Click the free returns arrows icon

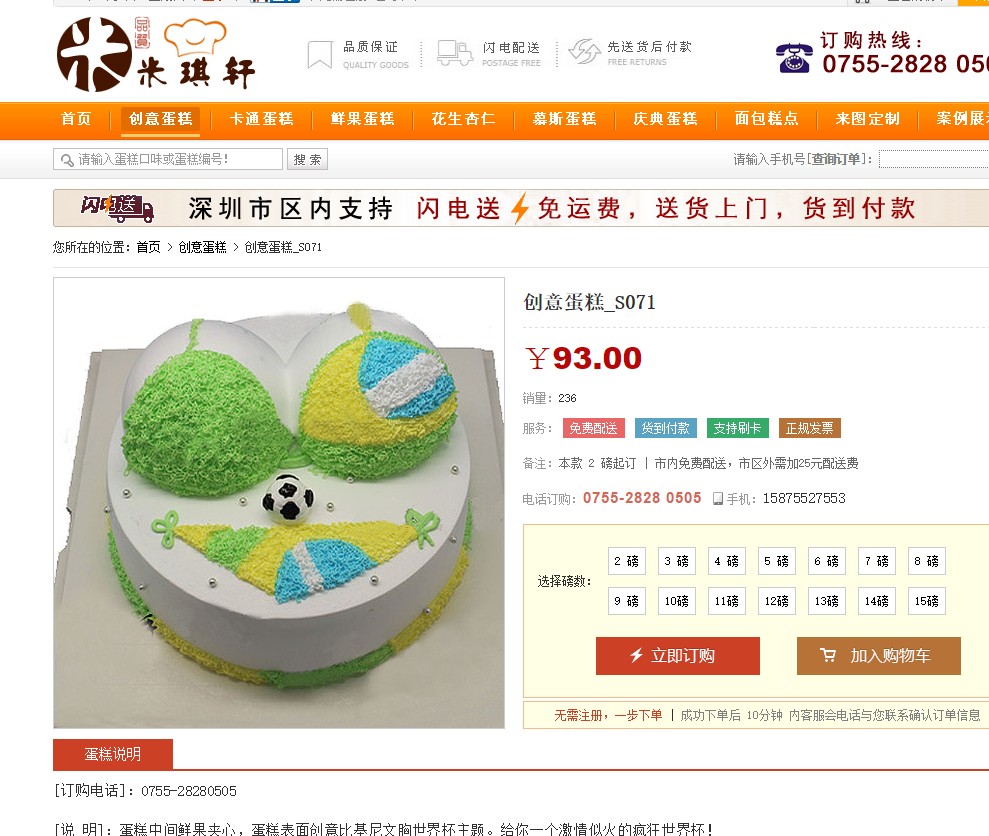pos(585,52)
